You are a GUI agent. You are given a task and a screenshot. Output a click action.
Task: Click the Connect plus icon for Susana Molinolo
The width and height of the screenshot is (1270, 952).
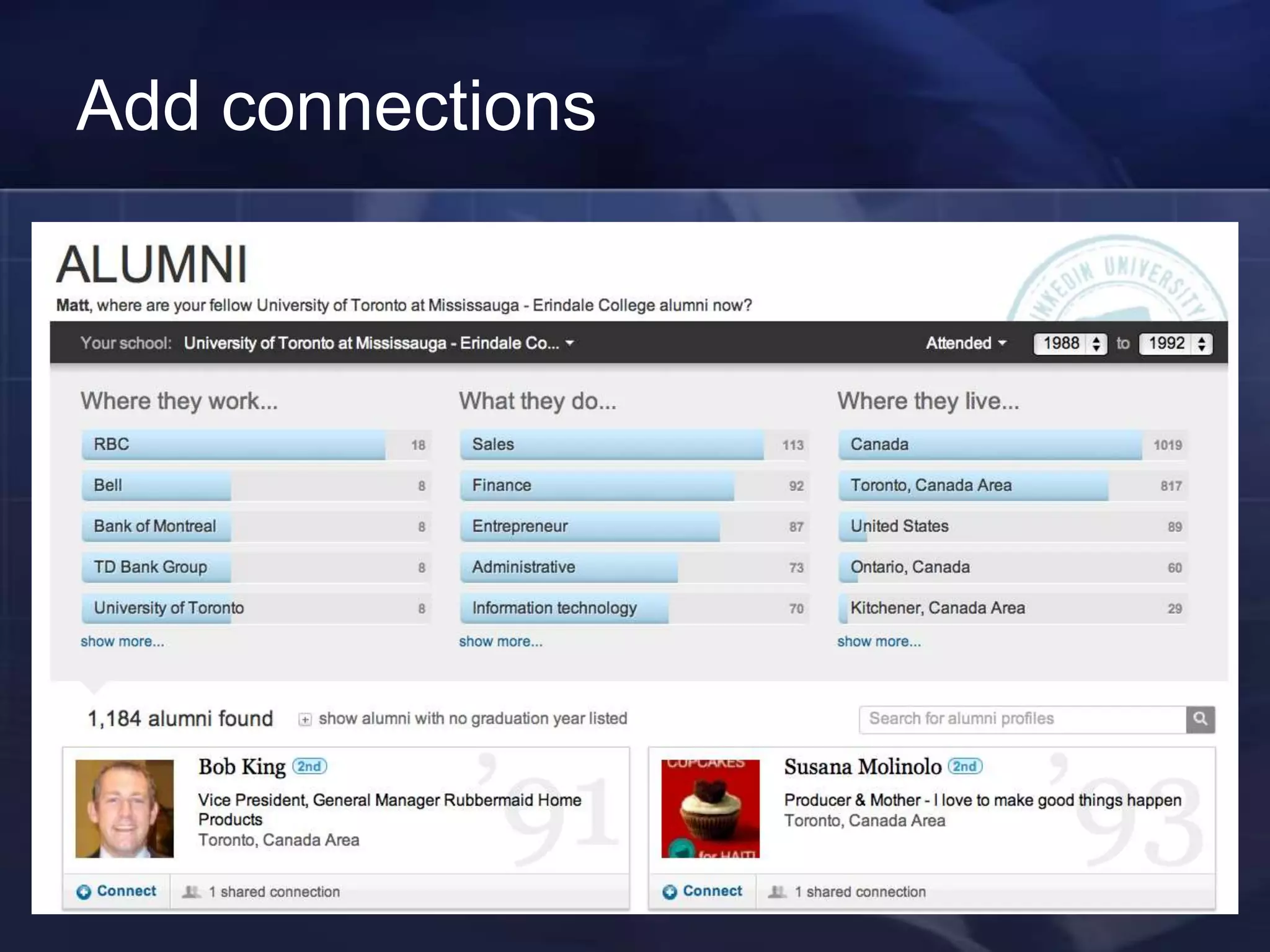[x=670, y=892]
